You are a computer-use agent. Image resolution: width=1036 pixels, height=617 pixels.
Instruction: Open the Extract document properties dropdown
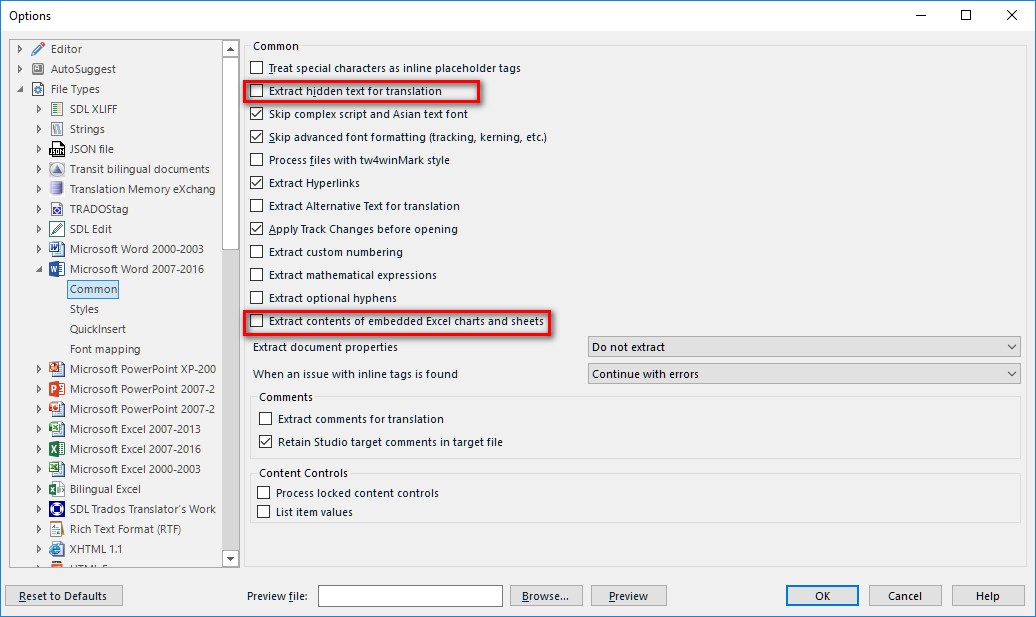pos(803,347)
